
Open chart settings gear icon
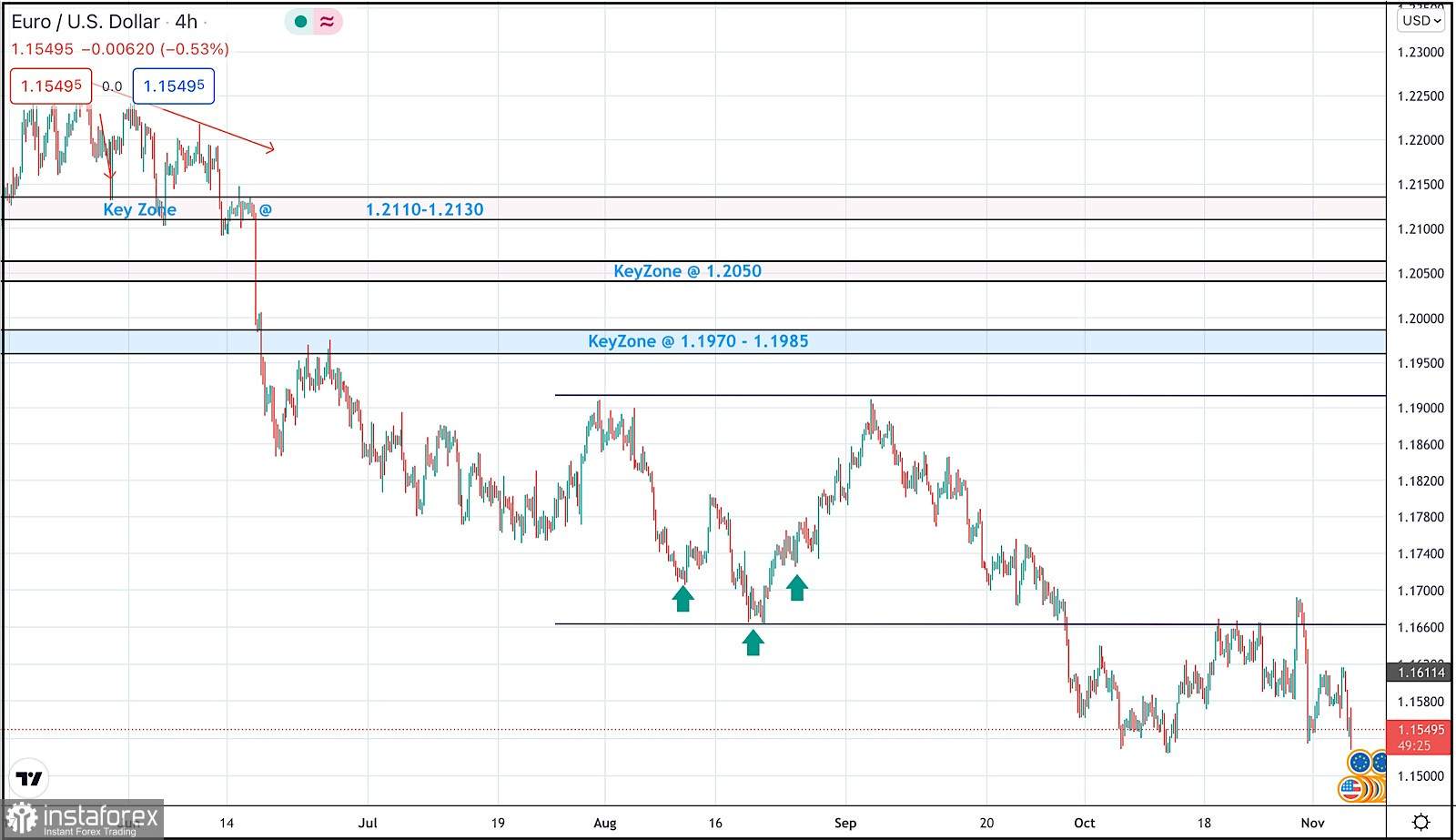tap(1421, 822)
